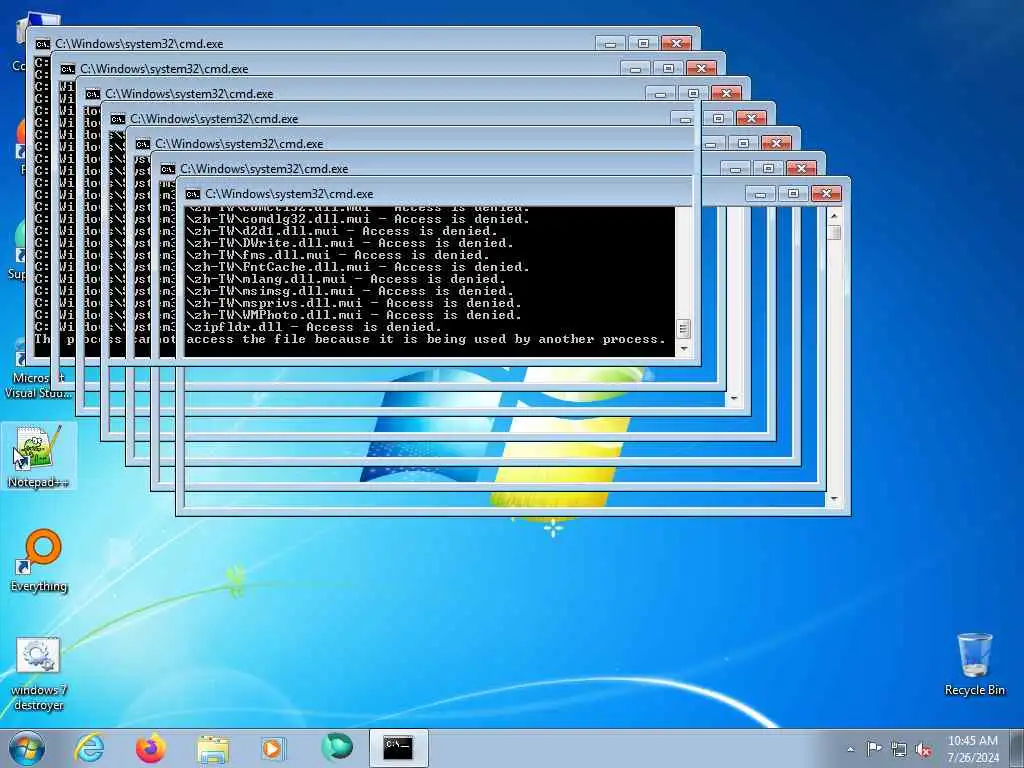This screenshot has width=1024, height=768.
Task: Click scroll-up arrow of frontmost cmd window
Action: click(x=834, y=215)
